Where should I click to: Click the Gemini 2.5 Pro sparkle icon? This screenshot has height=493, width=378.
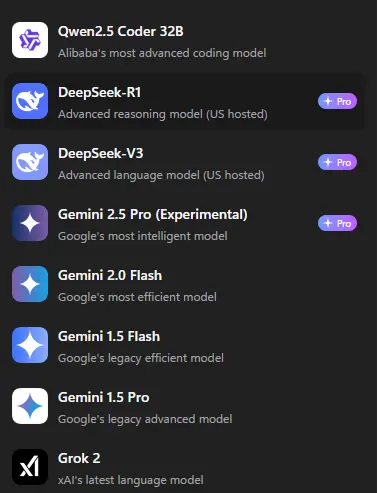30,223
